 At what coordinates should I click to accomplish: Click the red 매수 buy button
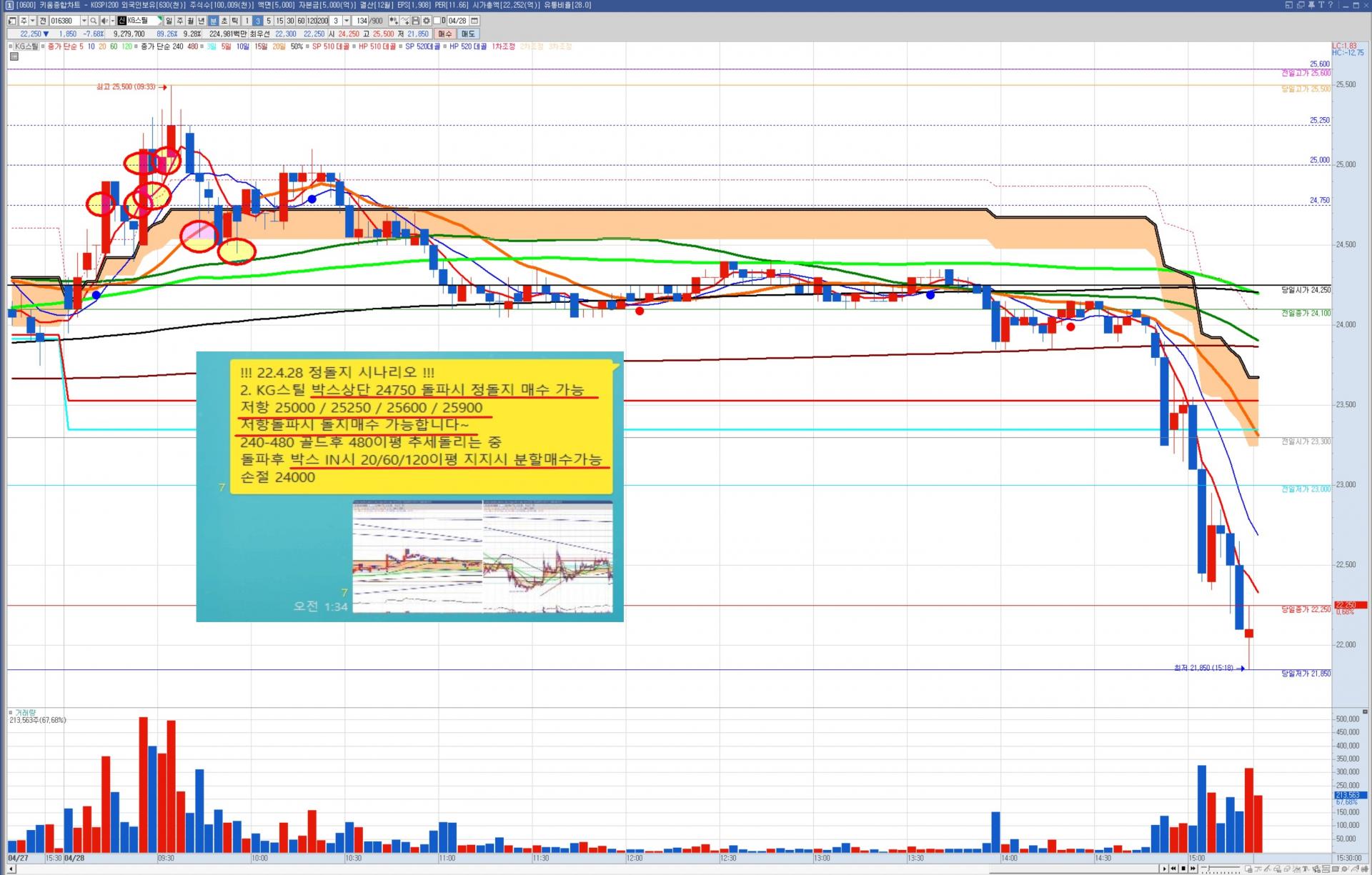coord(444,34)
